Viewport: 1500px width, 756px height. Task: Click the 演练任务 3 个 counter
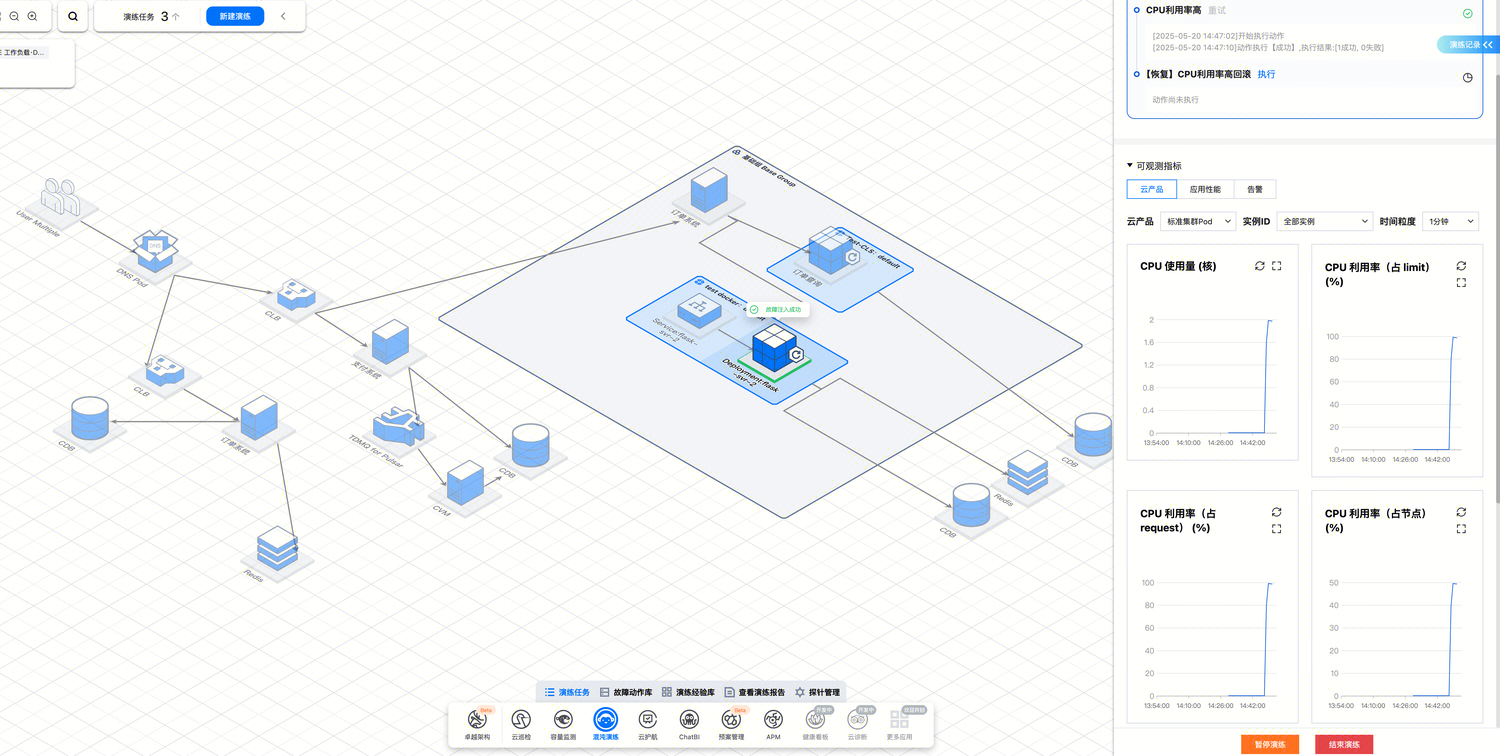click(x=152, y=16)
